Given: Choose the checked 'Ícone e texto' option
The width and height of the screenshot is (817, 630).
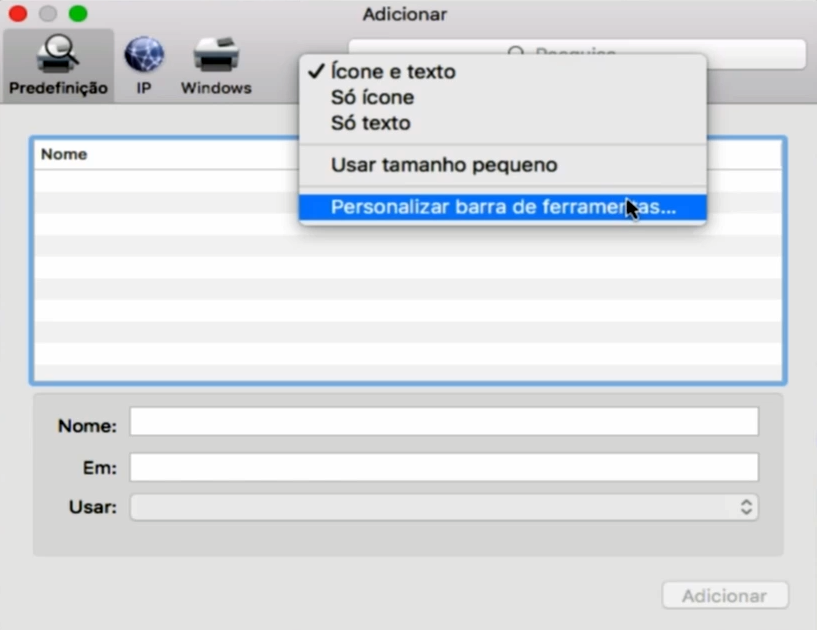Looking at the screenshot, I should click(392, 72).
